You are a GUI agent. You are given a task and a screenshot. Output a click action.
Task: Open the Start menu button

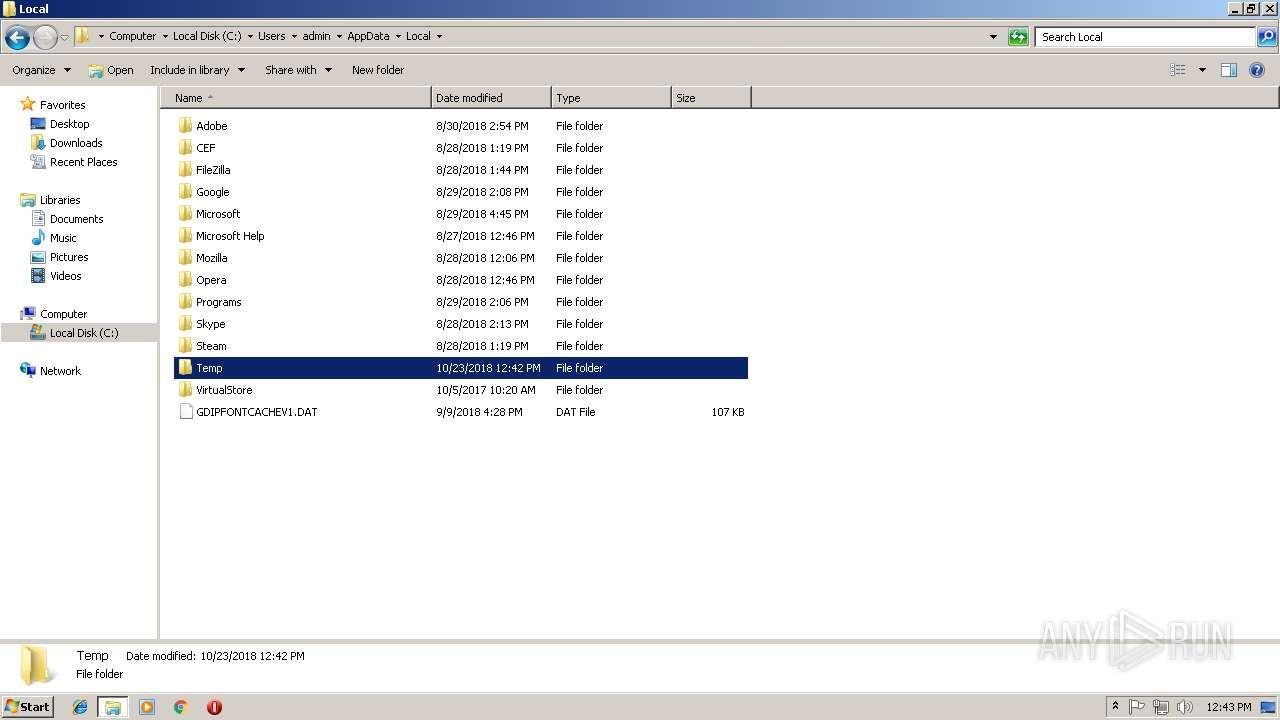click(x=27, y=707)
